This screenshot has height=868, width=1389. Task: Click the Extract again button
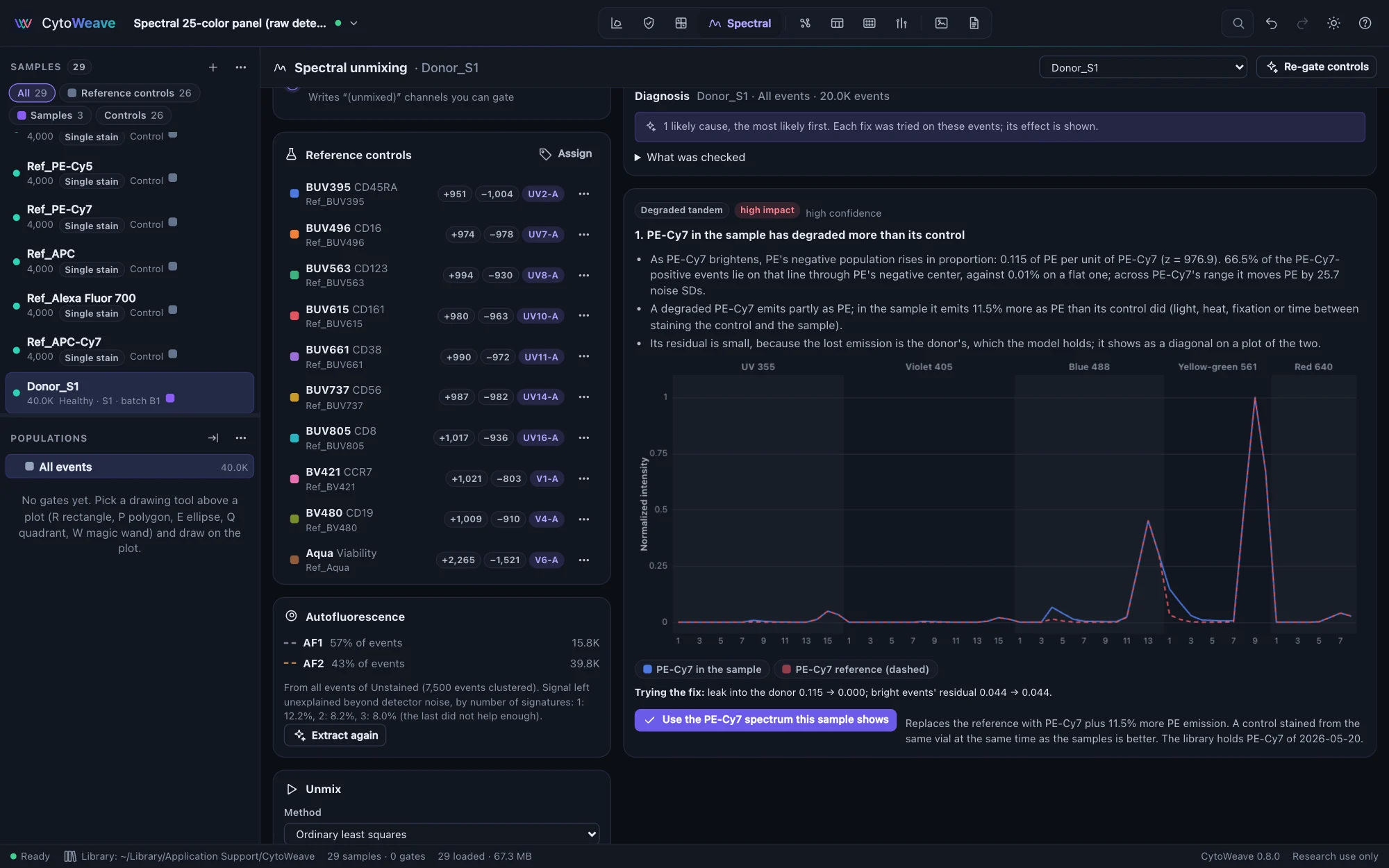coord(335,735)
